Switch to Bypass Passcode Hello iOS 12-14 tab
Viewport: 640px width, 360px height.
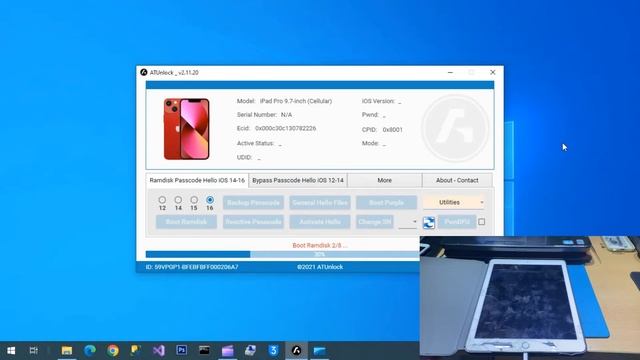click(x=298, y=180)
